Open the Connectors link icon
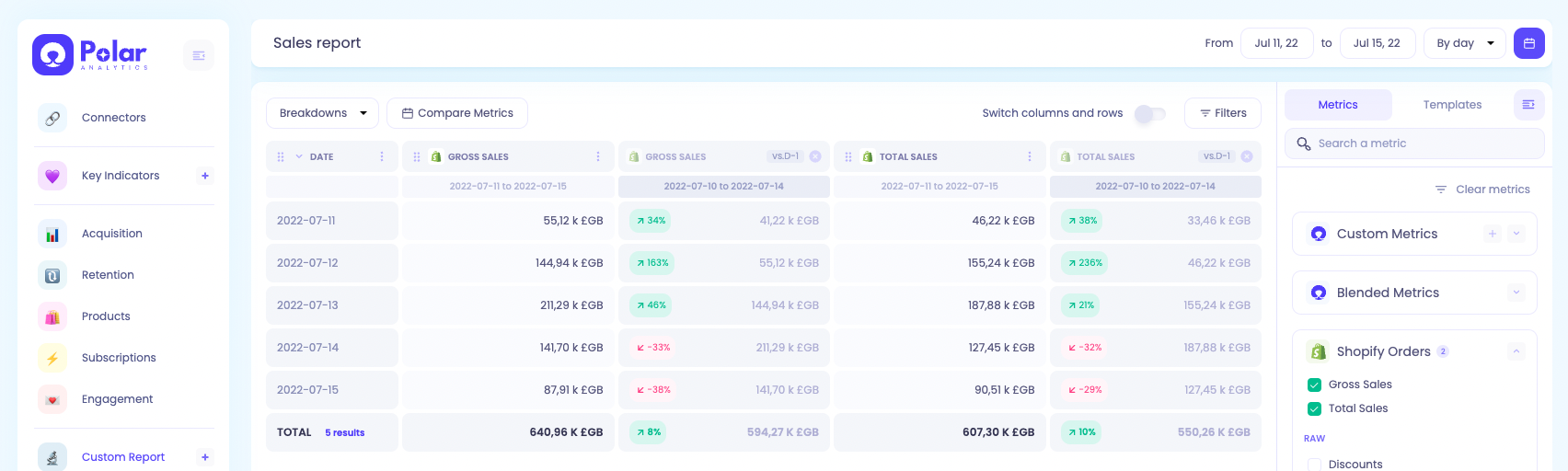The width and height of the screenshot is (1568, 471). (x=52, y=118)
